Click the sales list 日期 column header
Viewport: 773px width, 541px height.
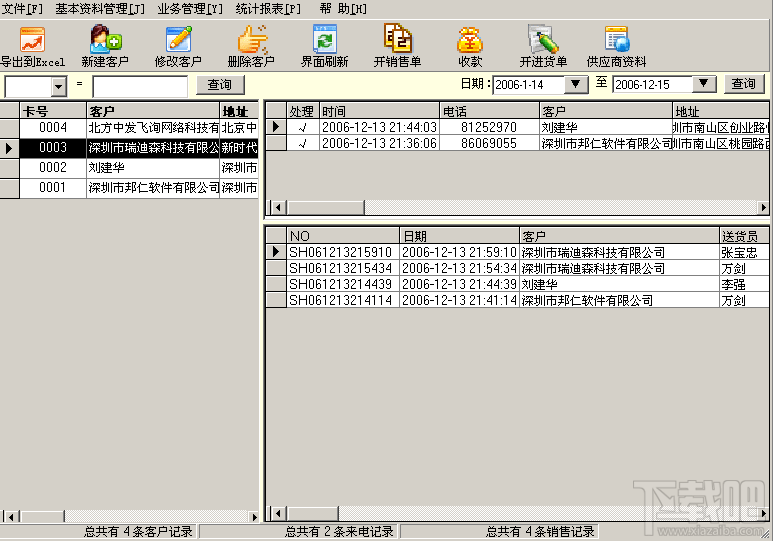click(459, 236)
